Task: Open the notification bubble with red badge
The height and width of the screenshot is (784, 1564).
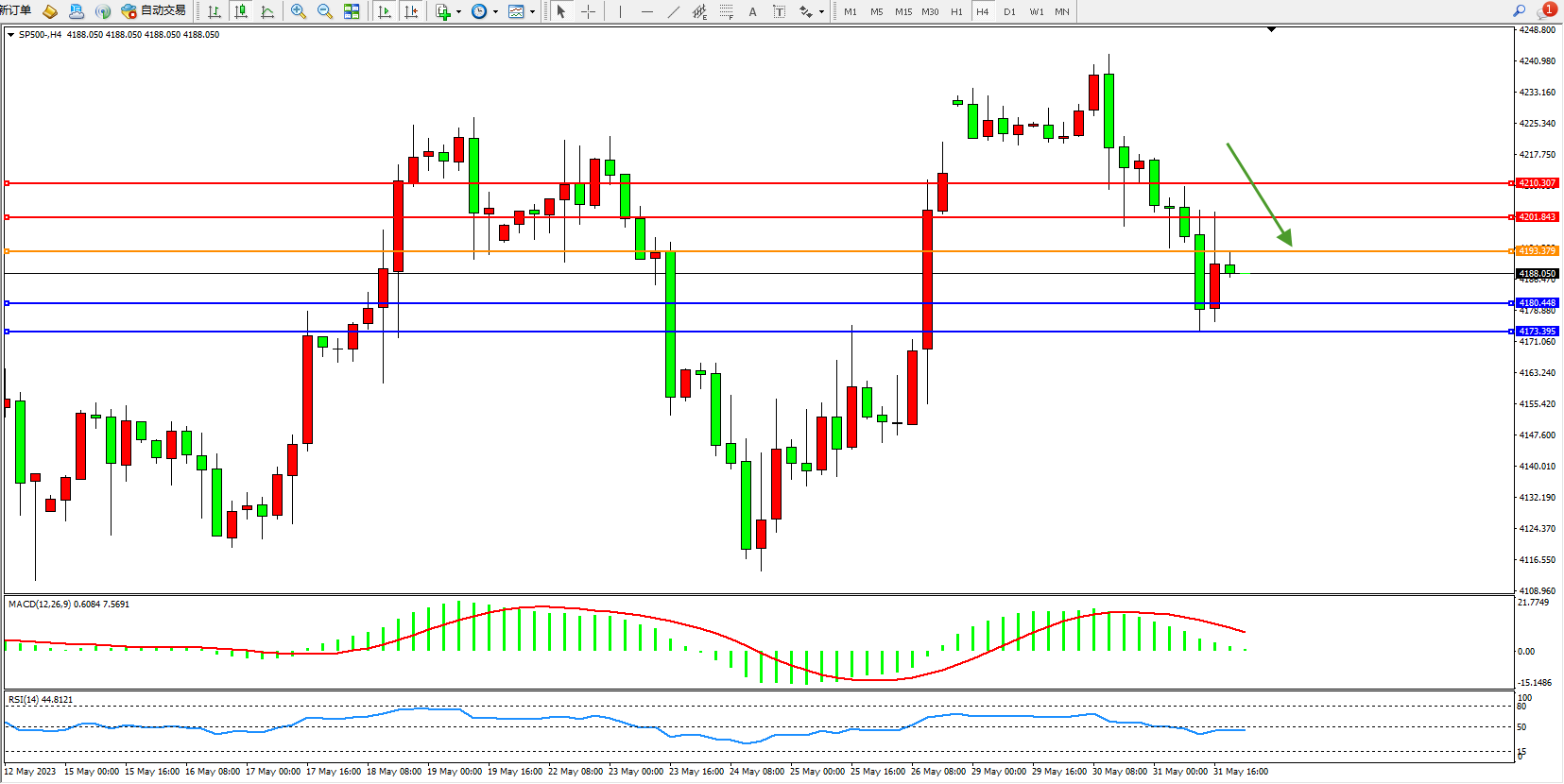Action: [1546, 10]
